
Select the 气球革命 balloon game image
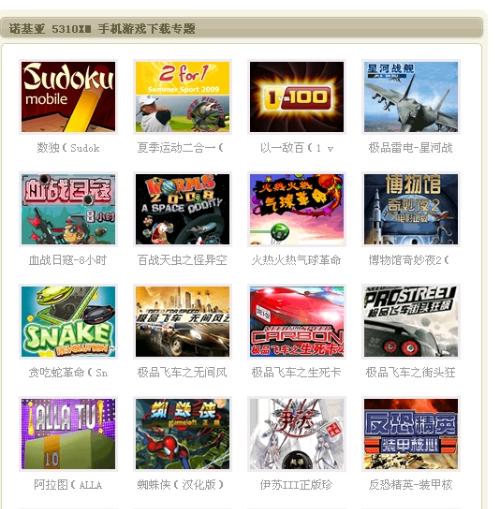pyautogui.click(x=297, y=209)
